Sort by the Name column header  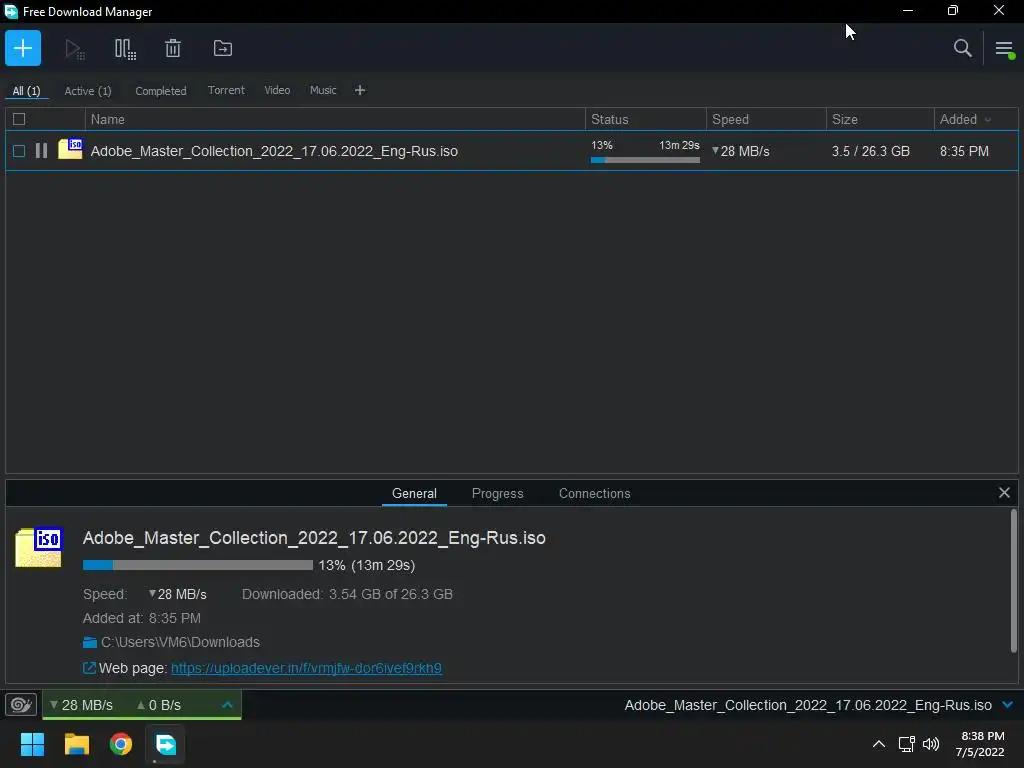click(335, 120)
